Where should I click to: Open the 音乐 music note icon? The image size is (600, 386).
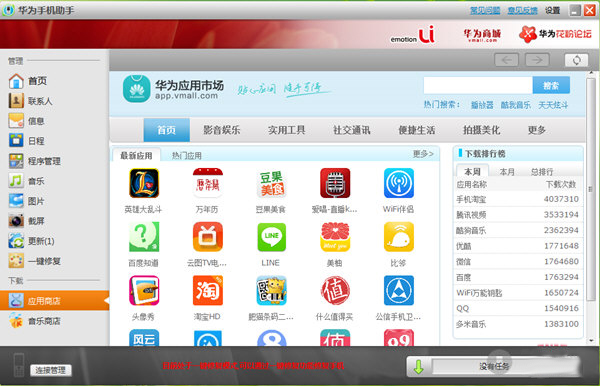click(16, 181)
